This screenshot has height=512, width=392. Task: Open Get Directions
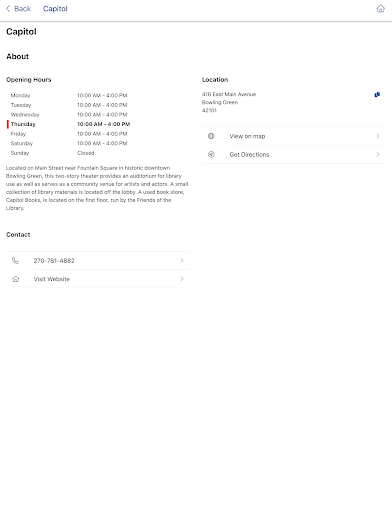294,154
